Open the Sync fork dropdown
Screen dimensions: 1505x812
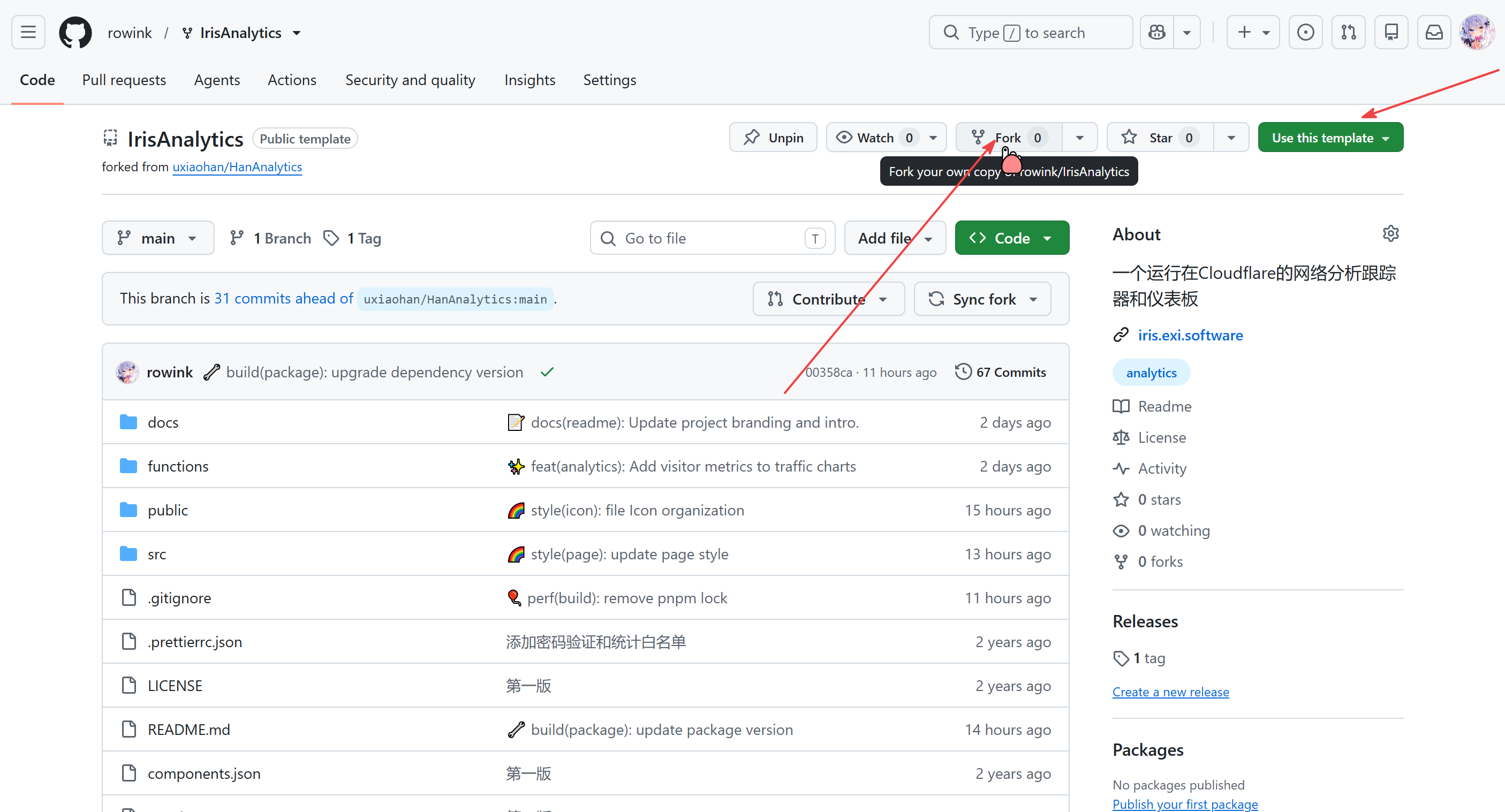[982, 299]
